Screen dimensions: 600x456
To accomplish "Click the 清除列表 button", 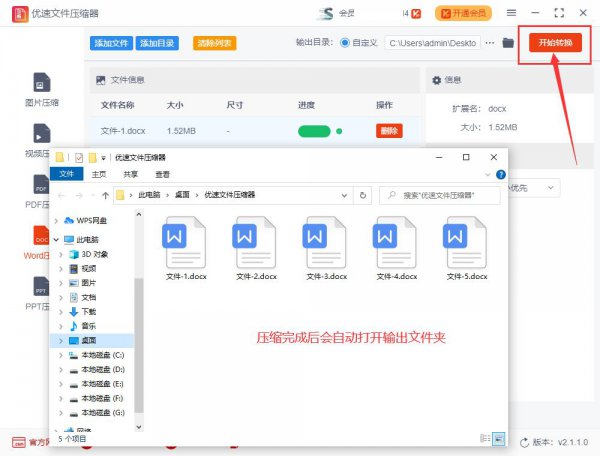I will click(x=214, y=43).
